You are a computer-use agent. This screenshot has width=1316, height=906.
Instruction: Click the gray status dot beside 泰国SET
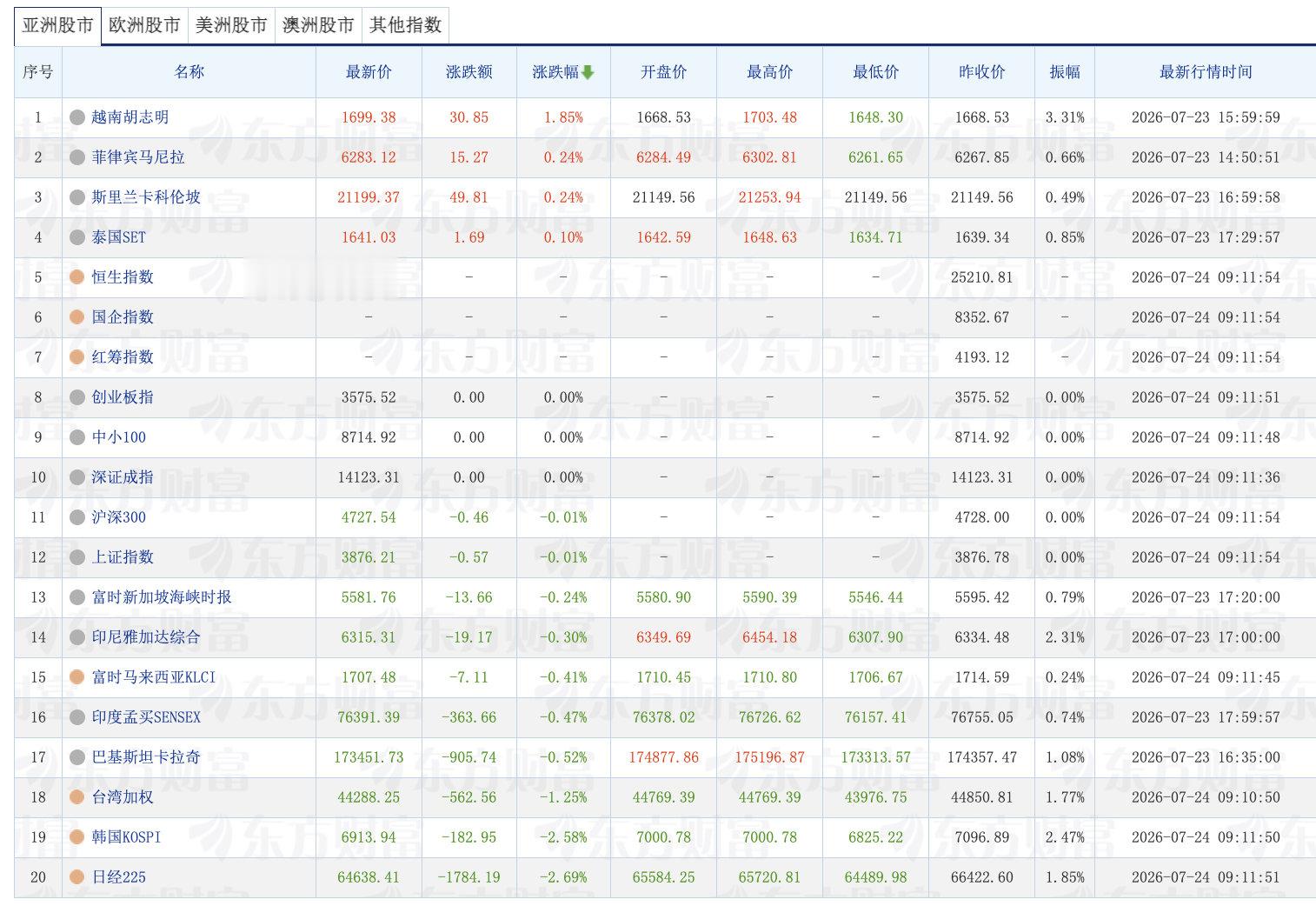(x=77, y=237)
